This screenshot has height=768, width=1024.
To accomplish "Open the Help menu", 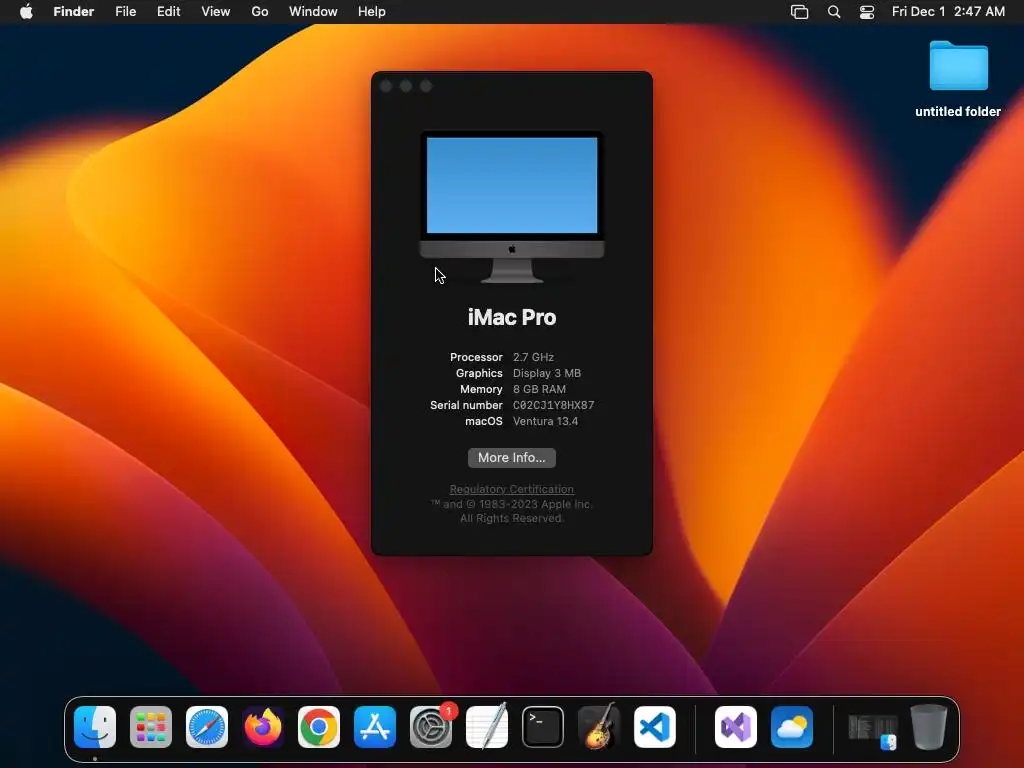I will [372, 12].
